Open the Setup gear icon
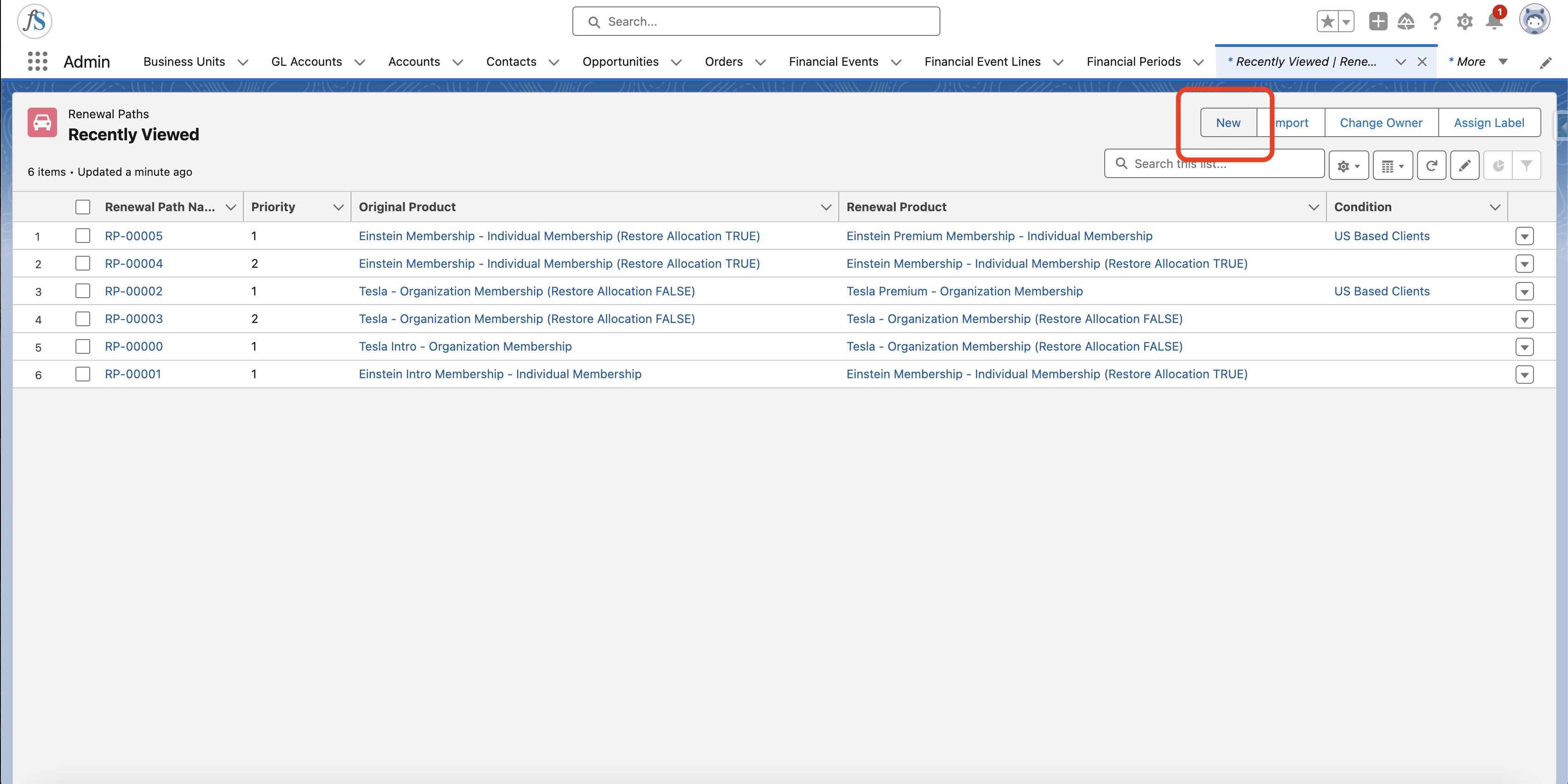 [x=1464, y=22]
